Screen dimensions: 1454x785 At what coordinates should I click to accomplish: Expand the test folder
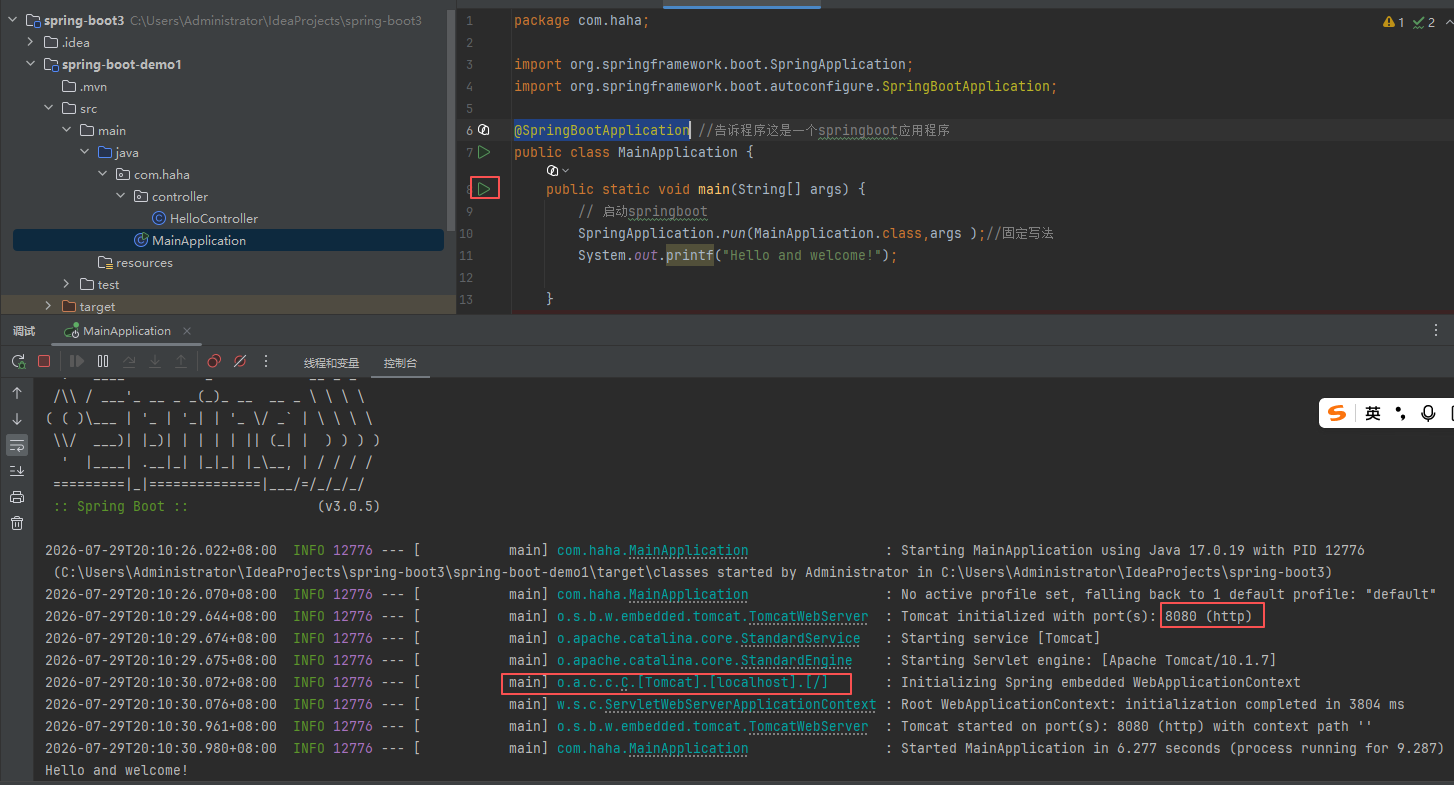tap(67, 284)
